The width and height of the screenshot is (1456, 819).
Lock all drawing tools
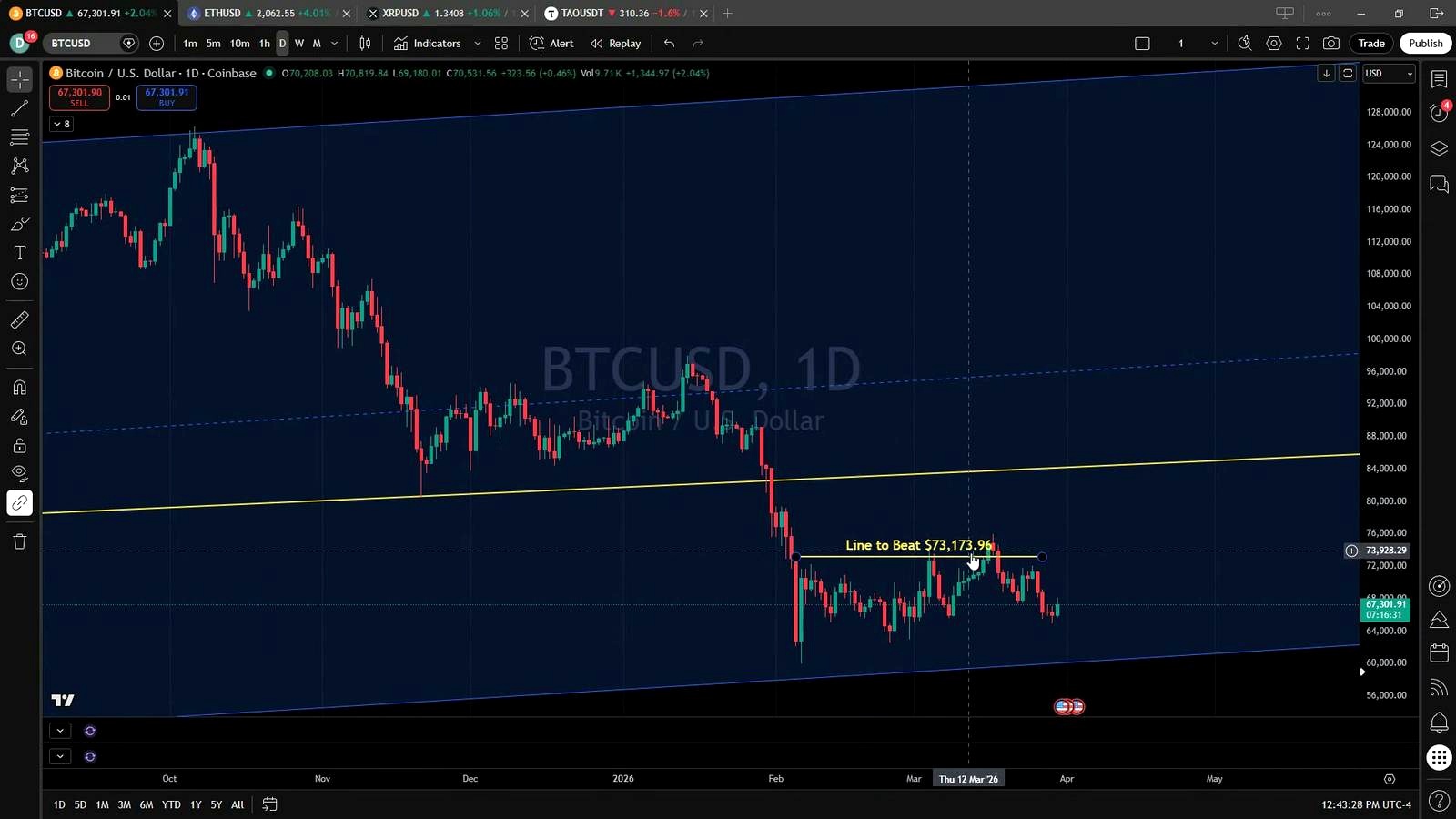pyautogui.click(x=19, y=446)
